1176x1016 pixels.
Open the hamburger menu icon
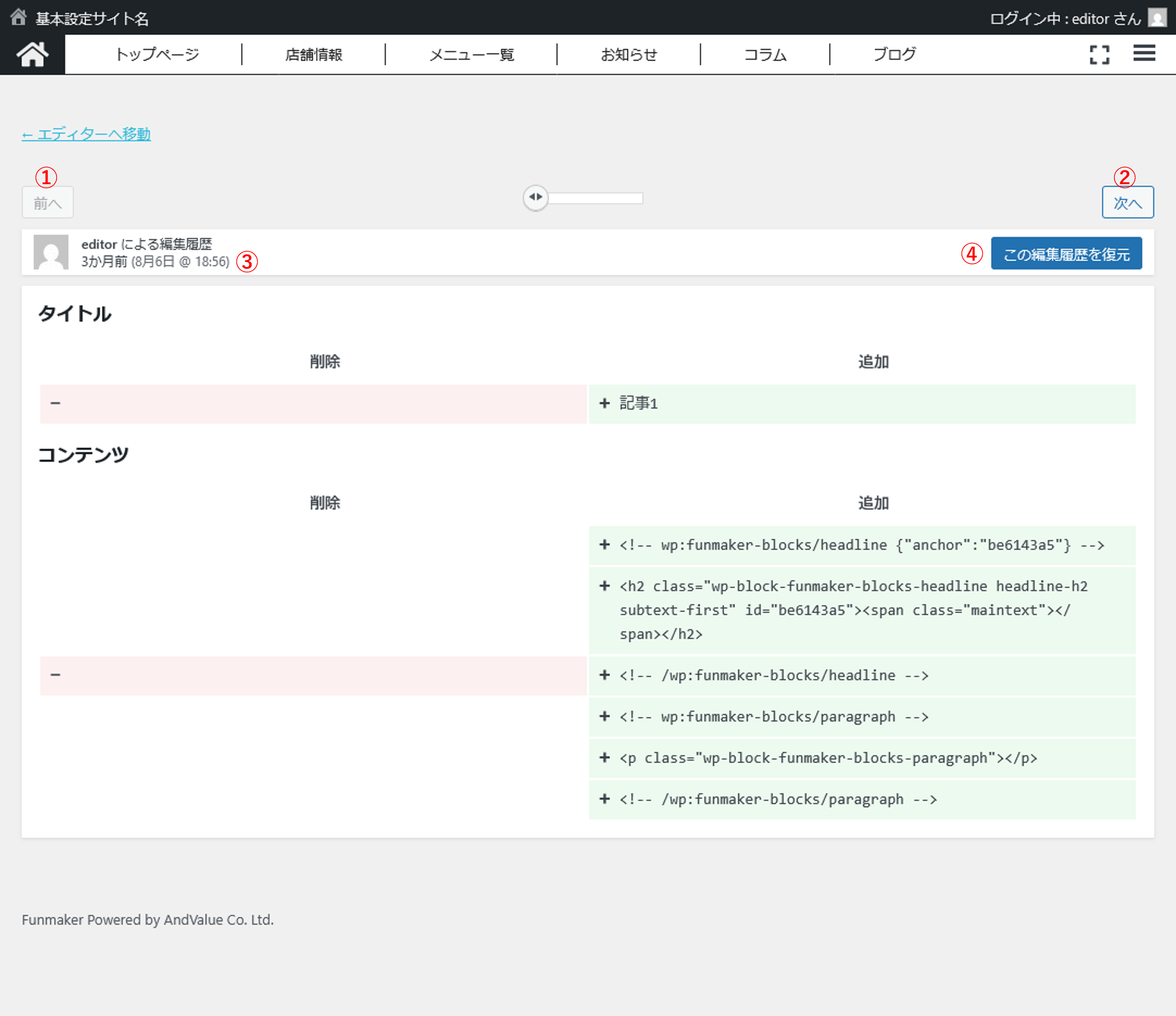tap(1144, 53)
